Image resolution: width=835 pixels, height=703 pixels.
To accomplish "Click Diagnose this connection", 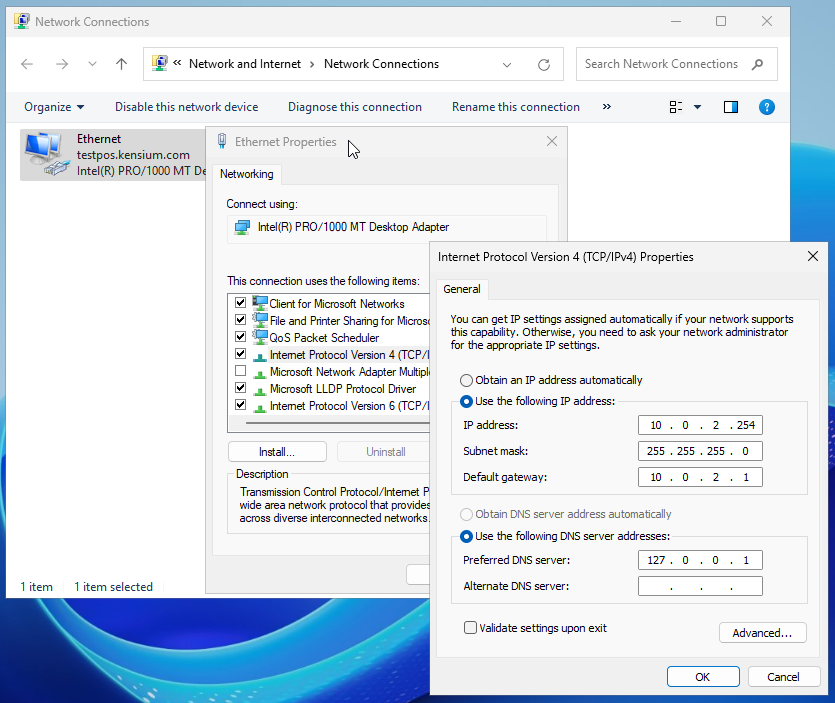I will [355, 107].
